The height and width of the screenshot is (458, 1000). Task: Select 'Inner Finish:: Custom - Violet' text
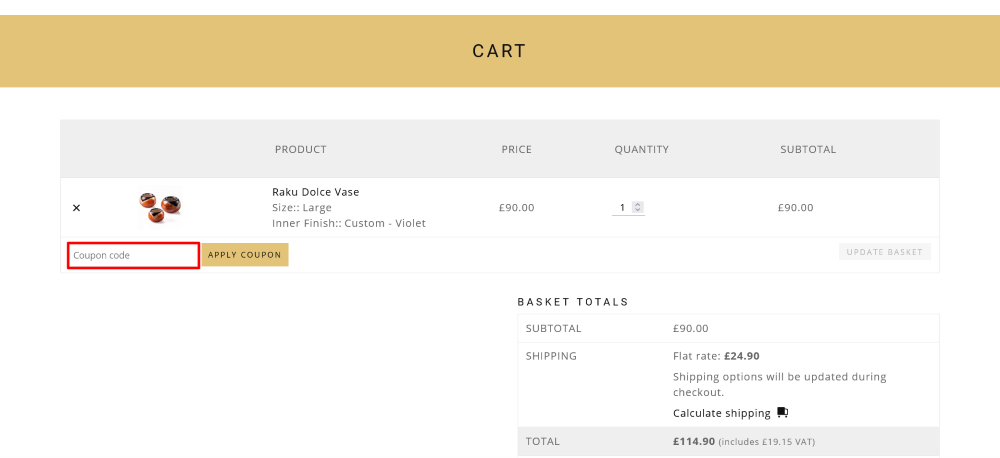point(349,223)
